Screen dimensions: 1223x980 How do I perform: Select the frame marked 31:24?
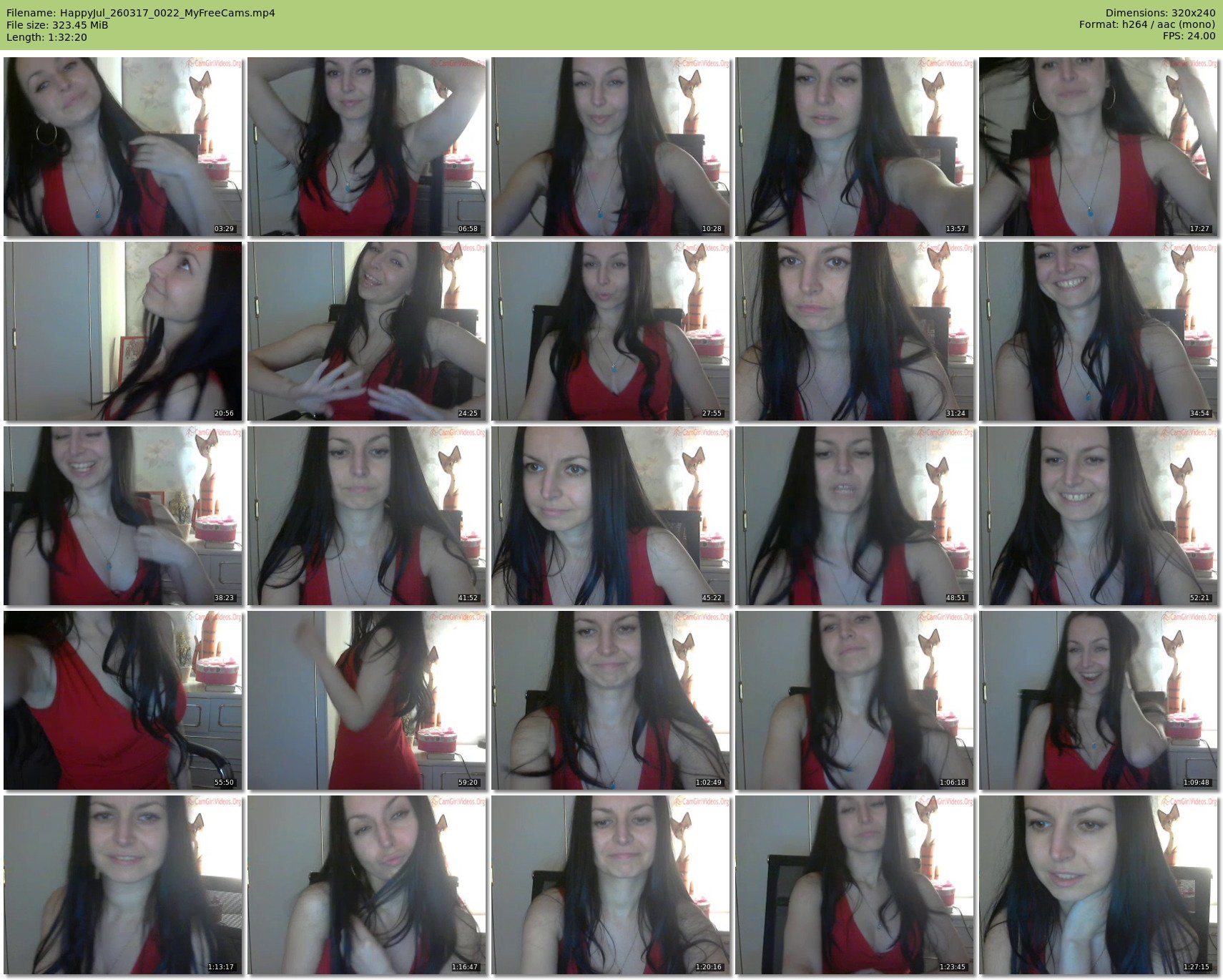click(855, 331)
